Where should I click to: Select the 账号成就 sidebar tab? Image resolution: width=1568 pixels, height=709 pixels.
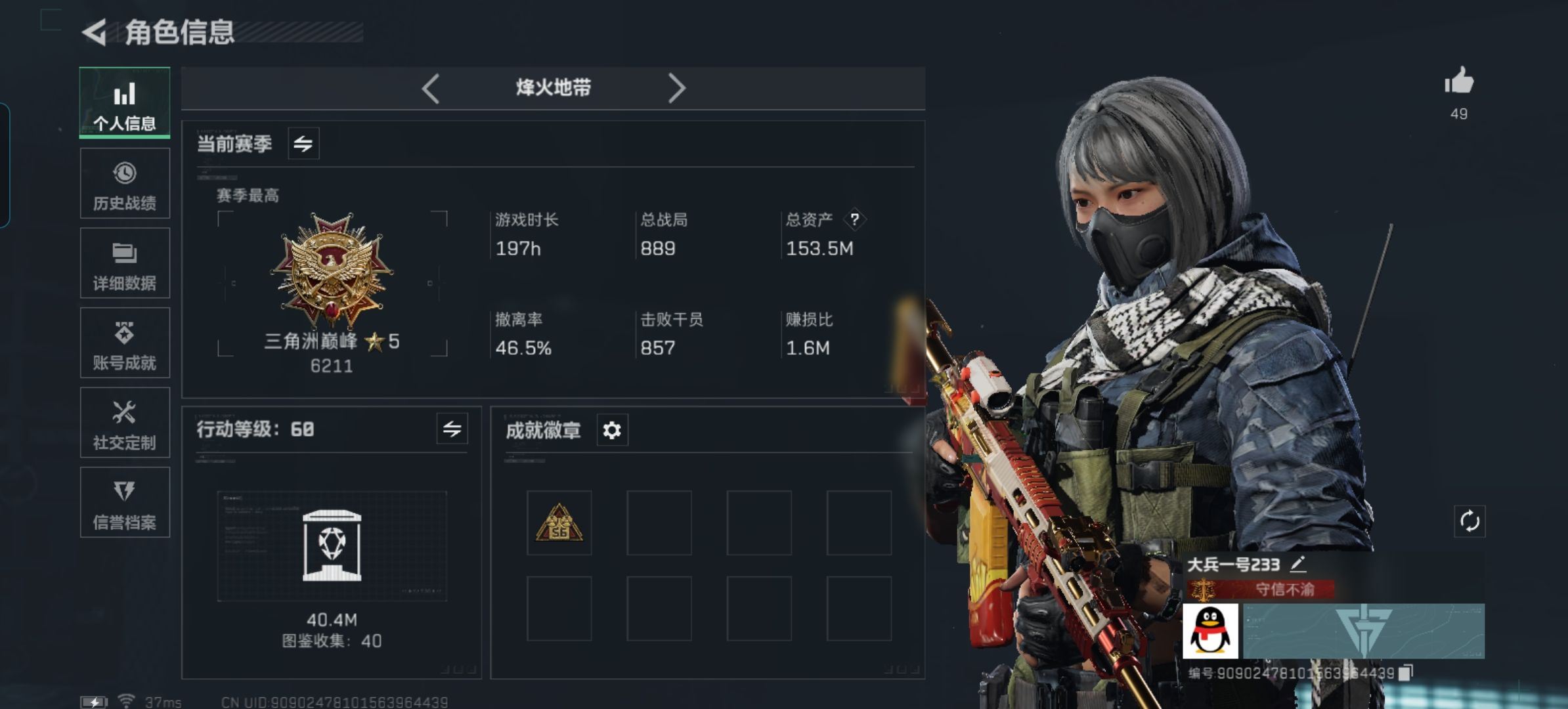point(125,343)
